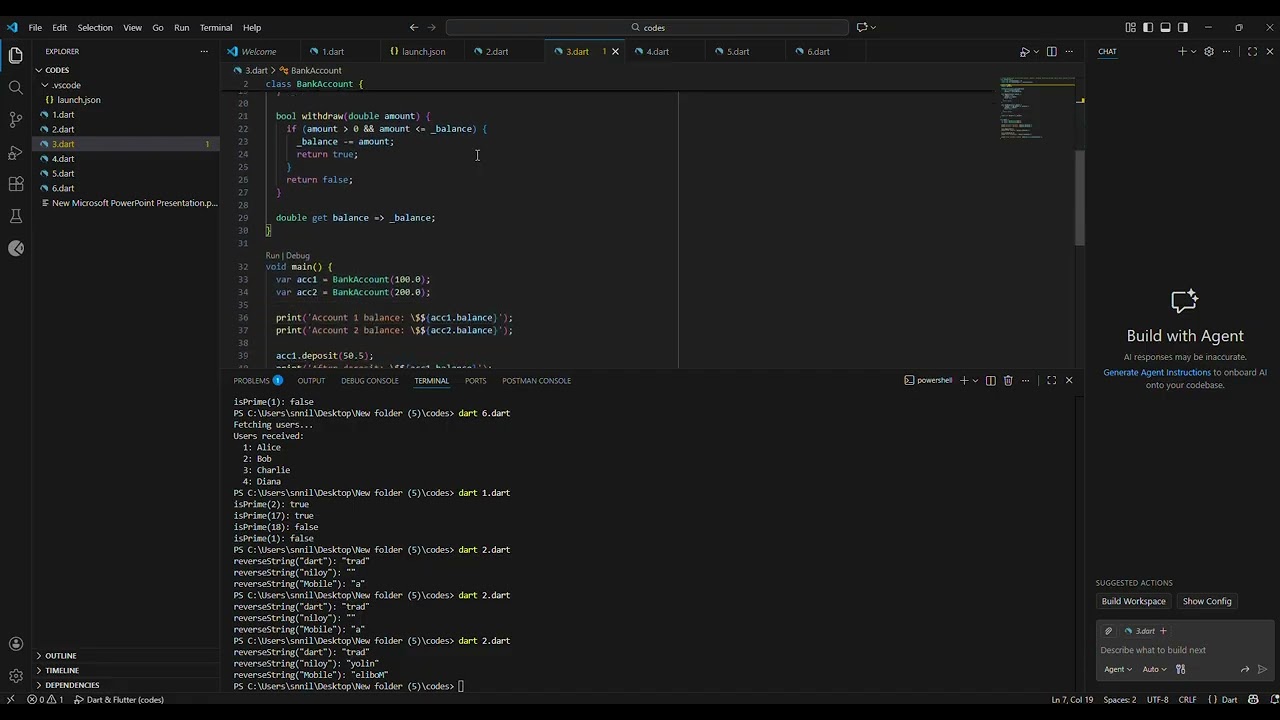Toggle the primary side bar layout button
This screenshot has height=720, width=1280.
coord(1148,27)
